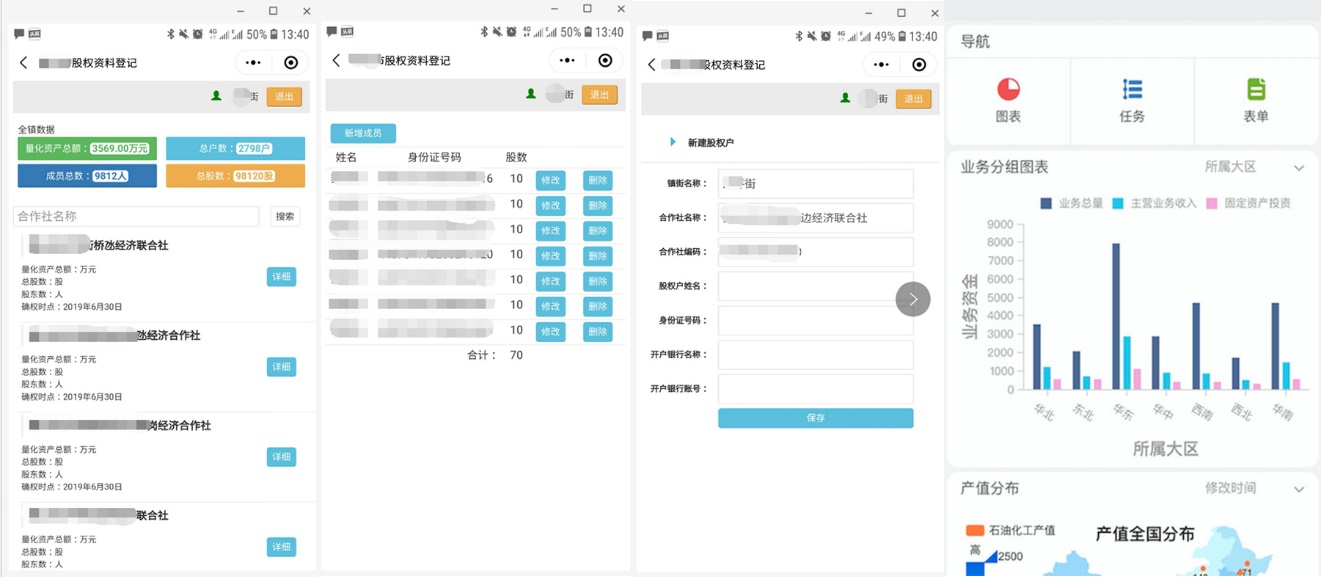
Task: Open the 所属大区 dropdown chevron
Action: pyautogui.click(x=1299, y=168)
